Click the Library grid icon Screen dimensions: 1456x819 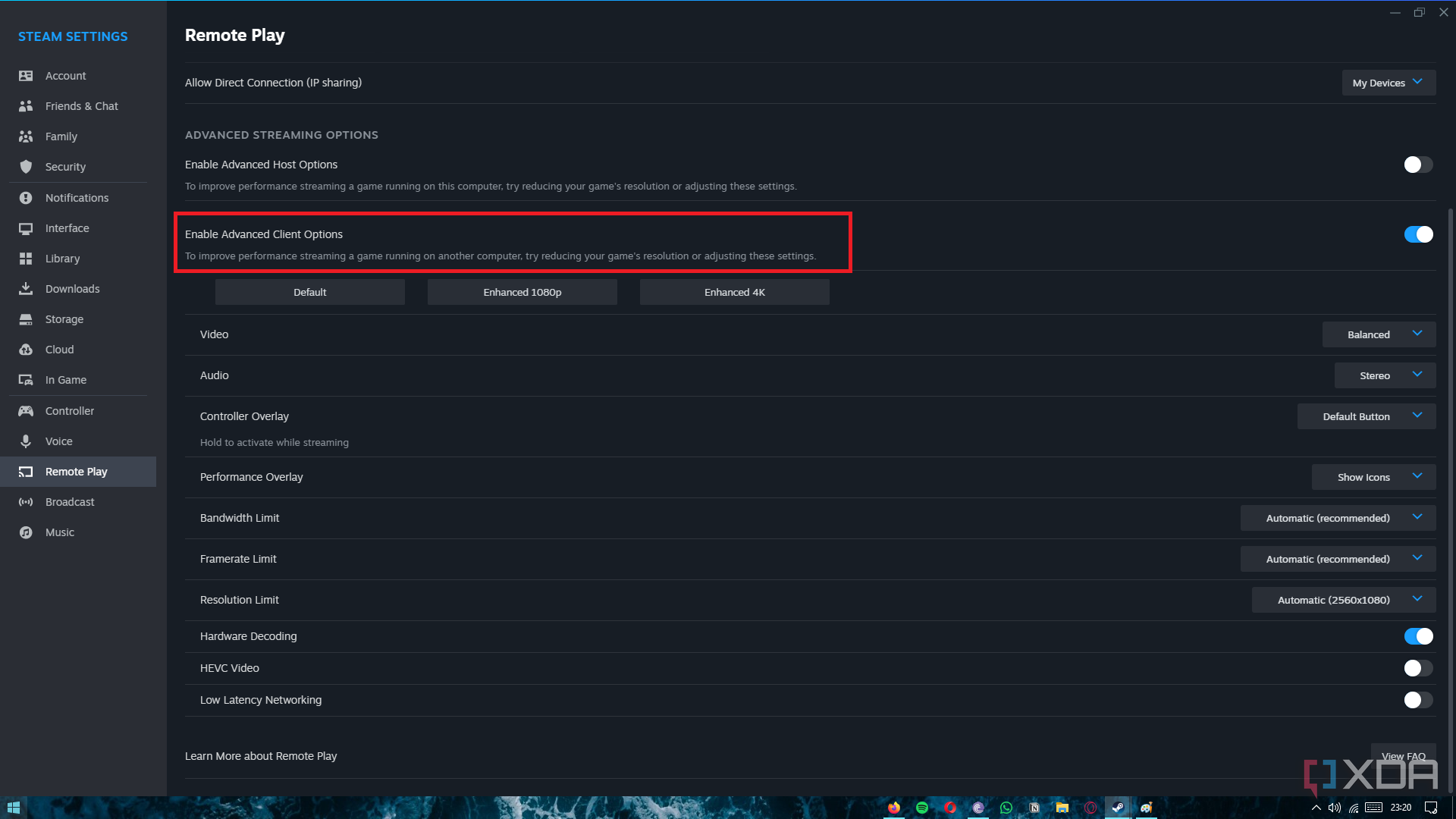tap(26, 259)
